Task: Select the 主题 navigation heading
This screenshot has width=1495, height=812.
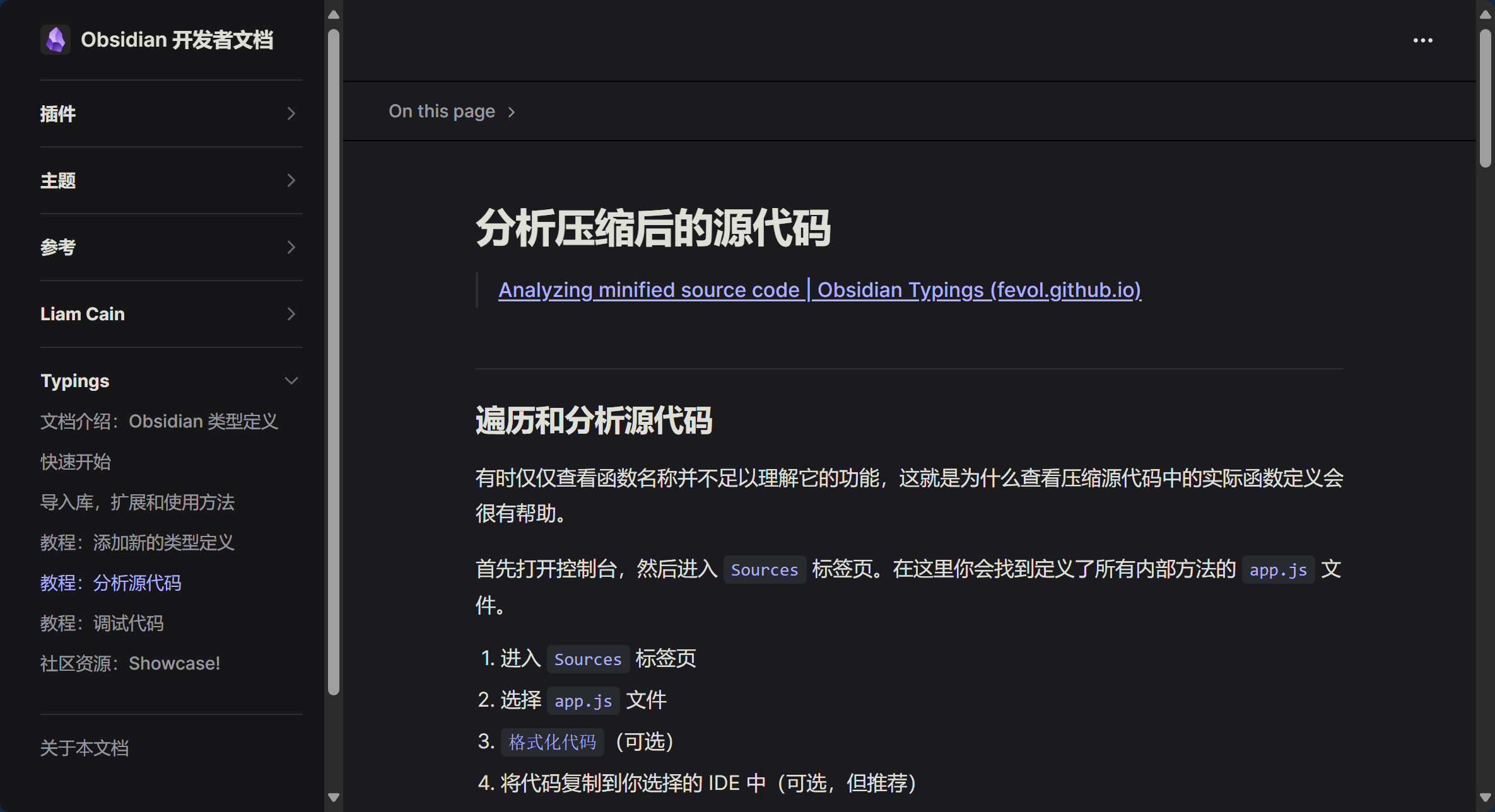Action: coord(58,180)
